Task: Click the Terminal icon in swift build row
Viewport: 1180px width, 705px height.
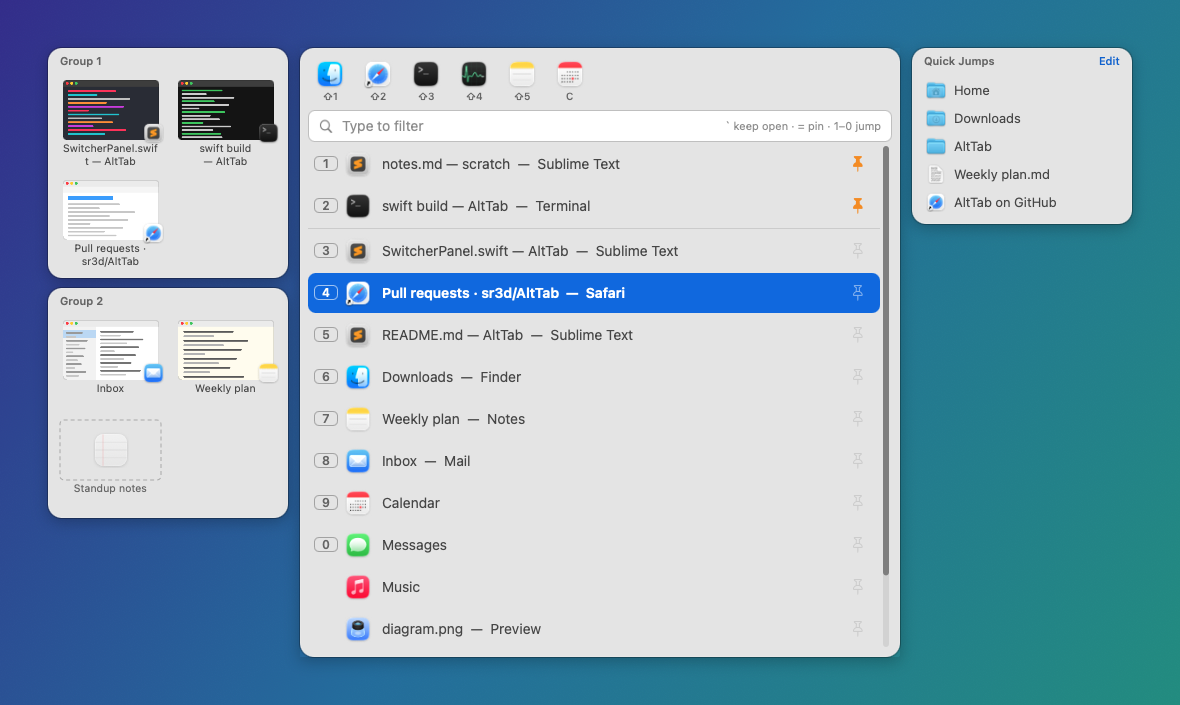Action: 358,206
